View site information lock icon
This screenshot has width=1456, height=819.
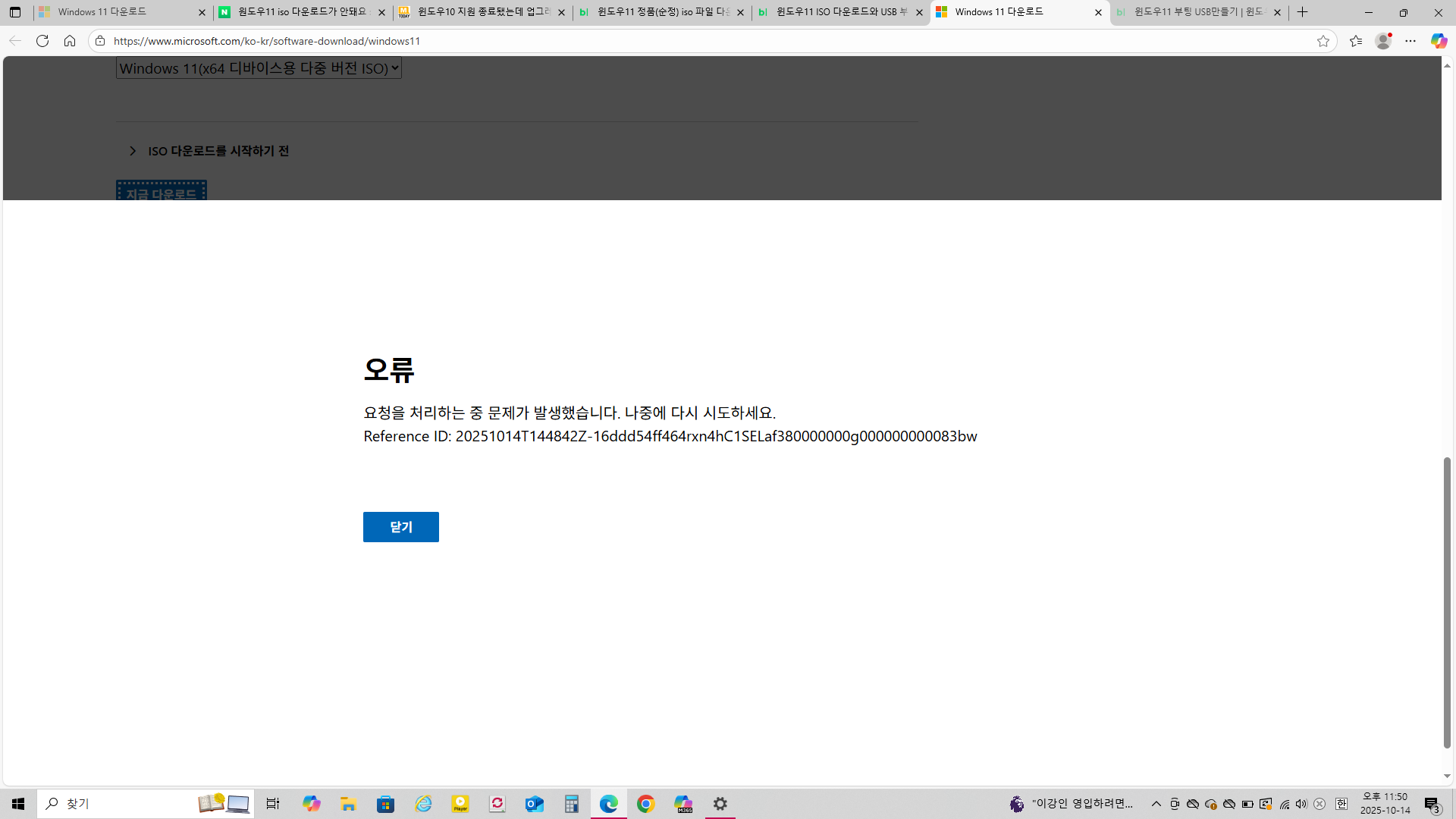coord(100,41)
